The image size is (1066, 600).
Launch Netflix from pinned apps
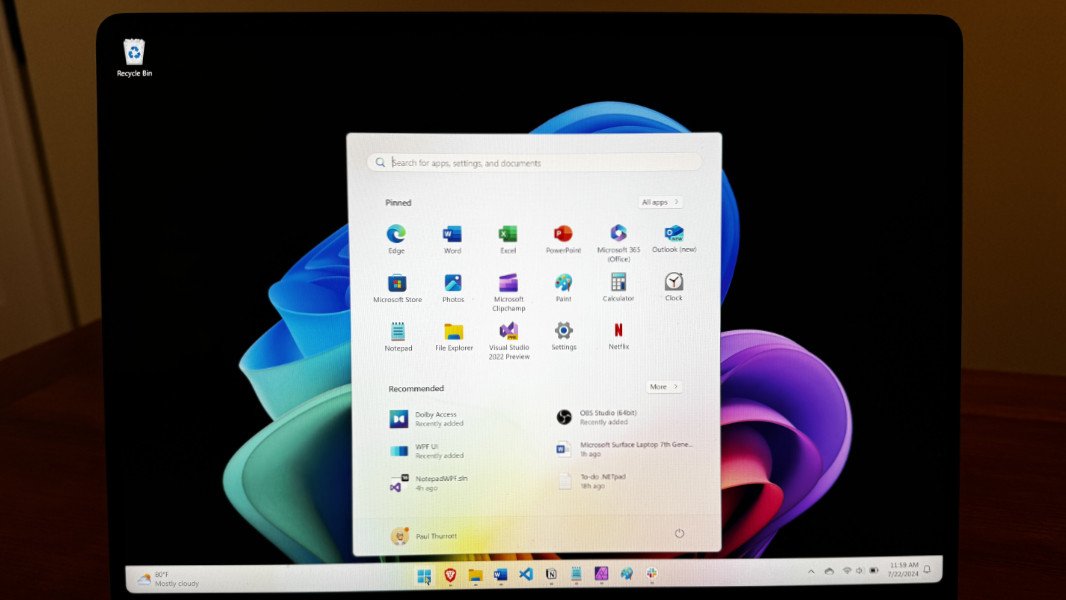point(619,331)
